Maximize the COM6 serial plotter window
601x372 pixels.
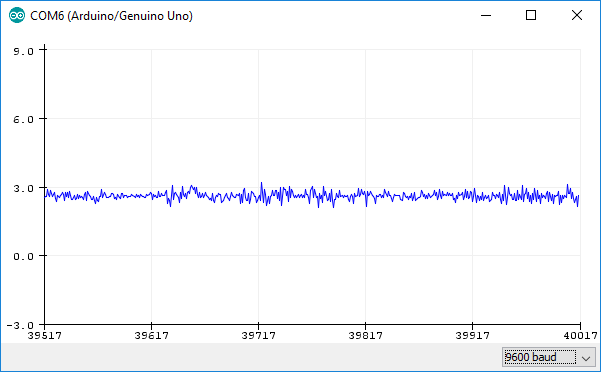531,15
